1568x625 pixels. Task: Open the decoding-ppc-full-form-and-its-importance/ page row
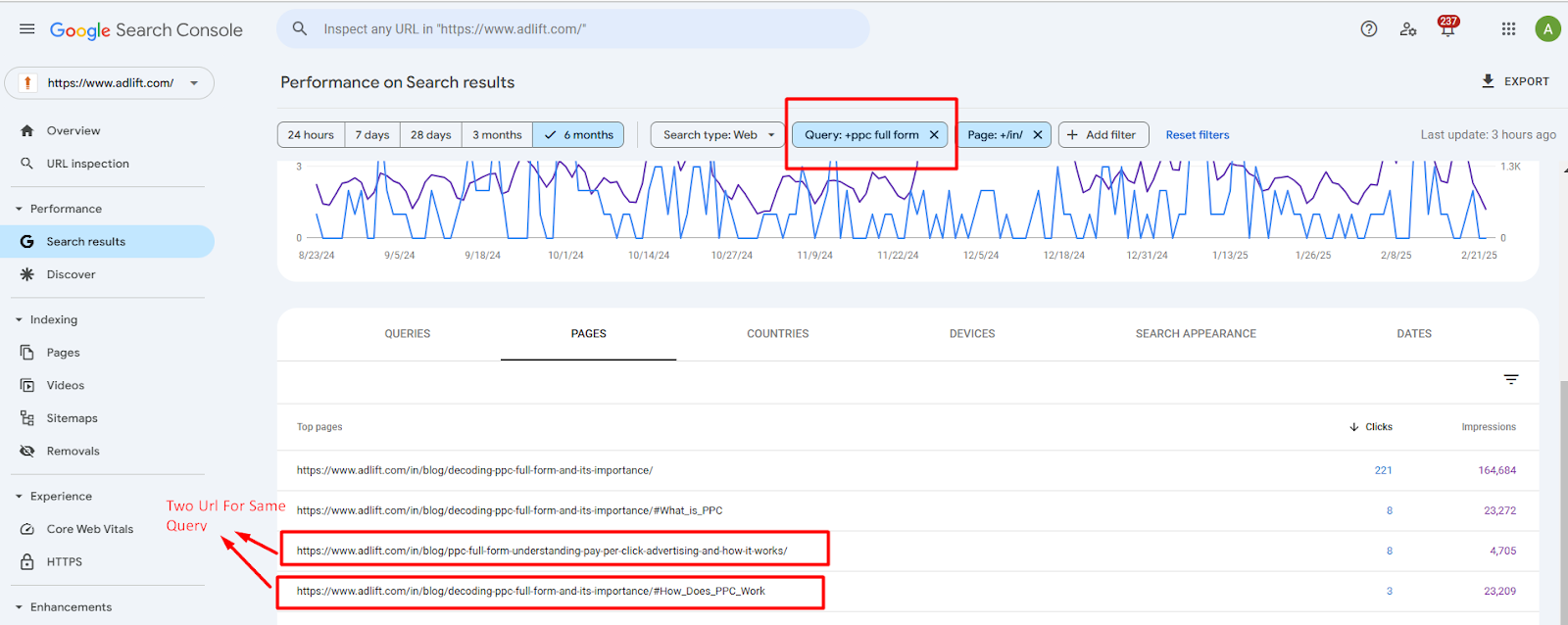(x=907, y=470)
